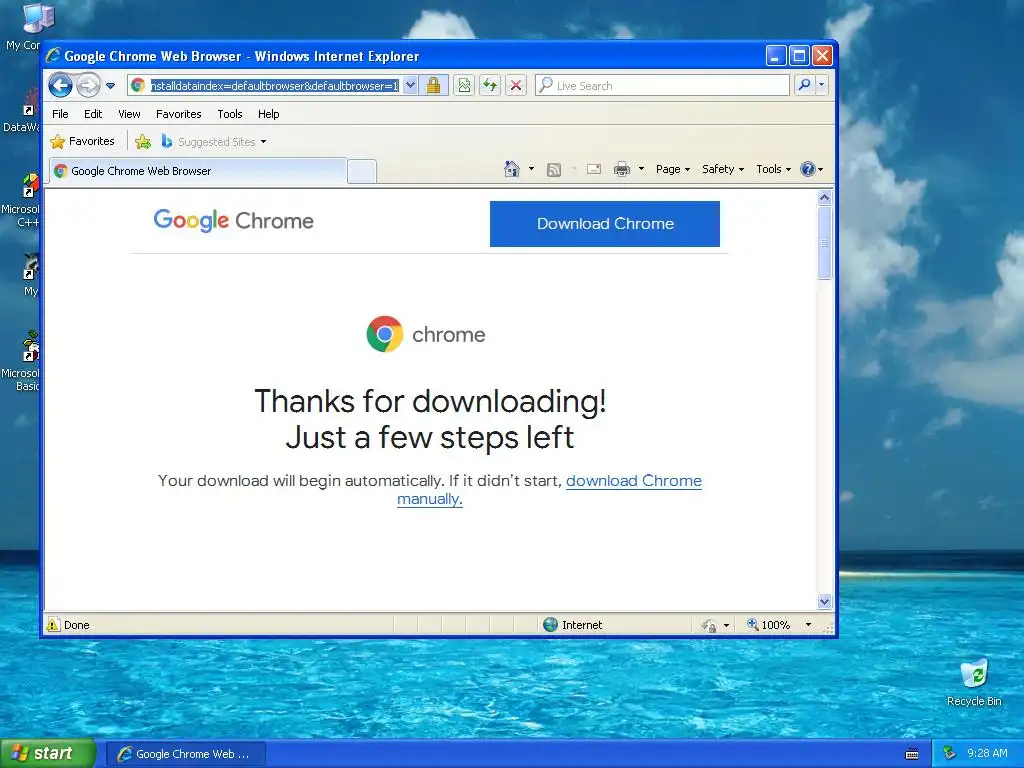The width and height of the screenshot is (1024, 768).
Task: Click the 9:28 AM clock
Action: 987,754
